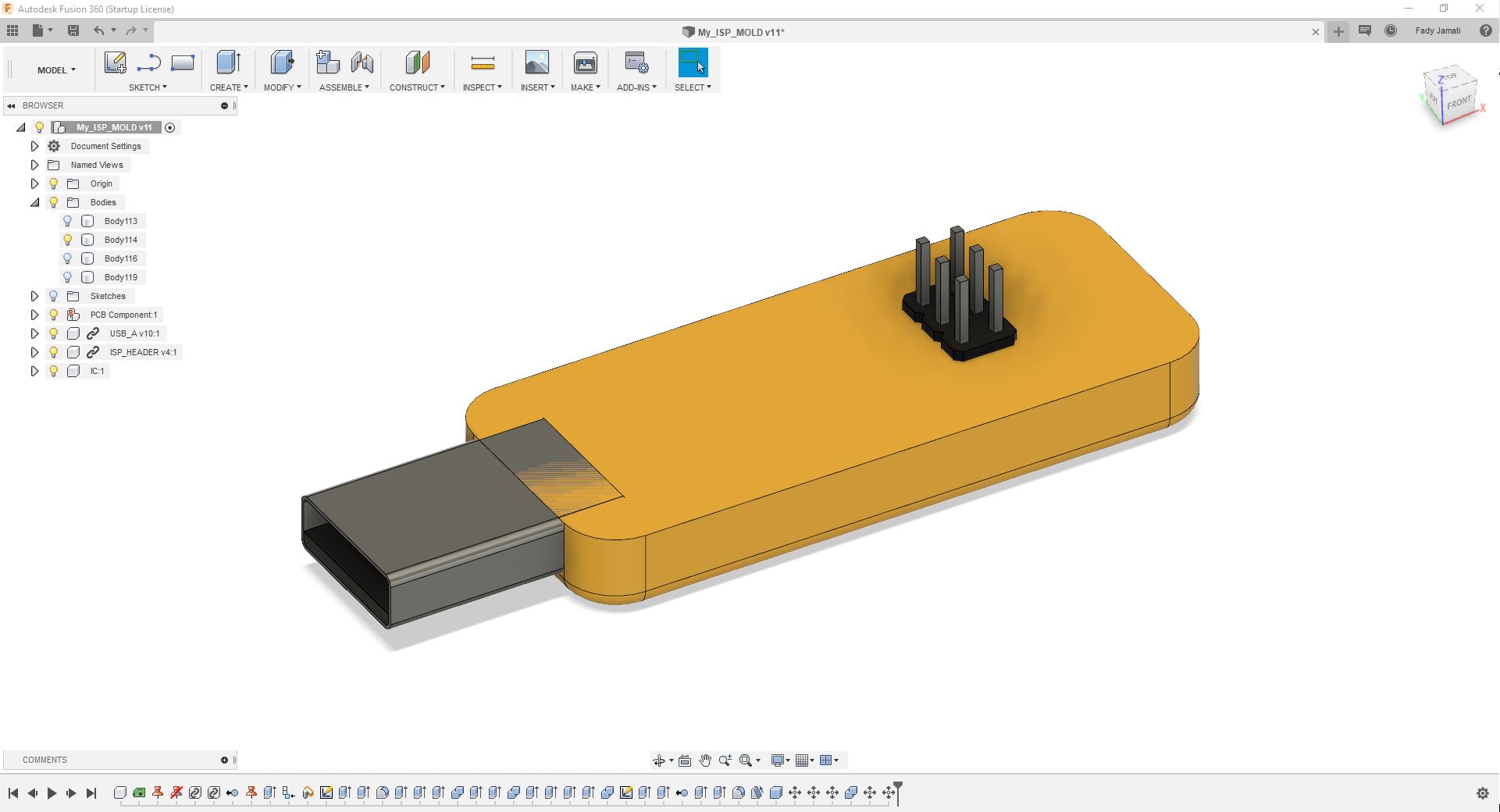Select the Rectangle sketch tool

click(183, 62)
